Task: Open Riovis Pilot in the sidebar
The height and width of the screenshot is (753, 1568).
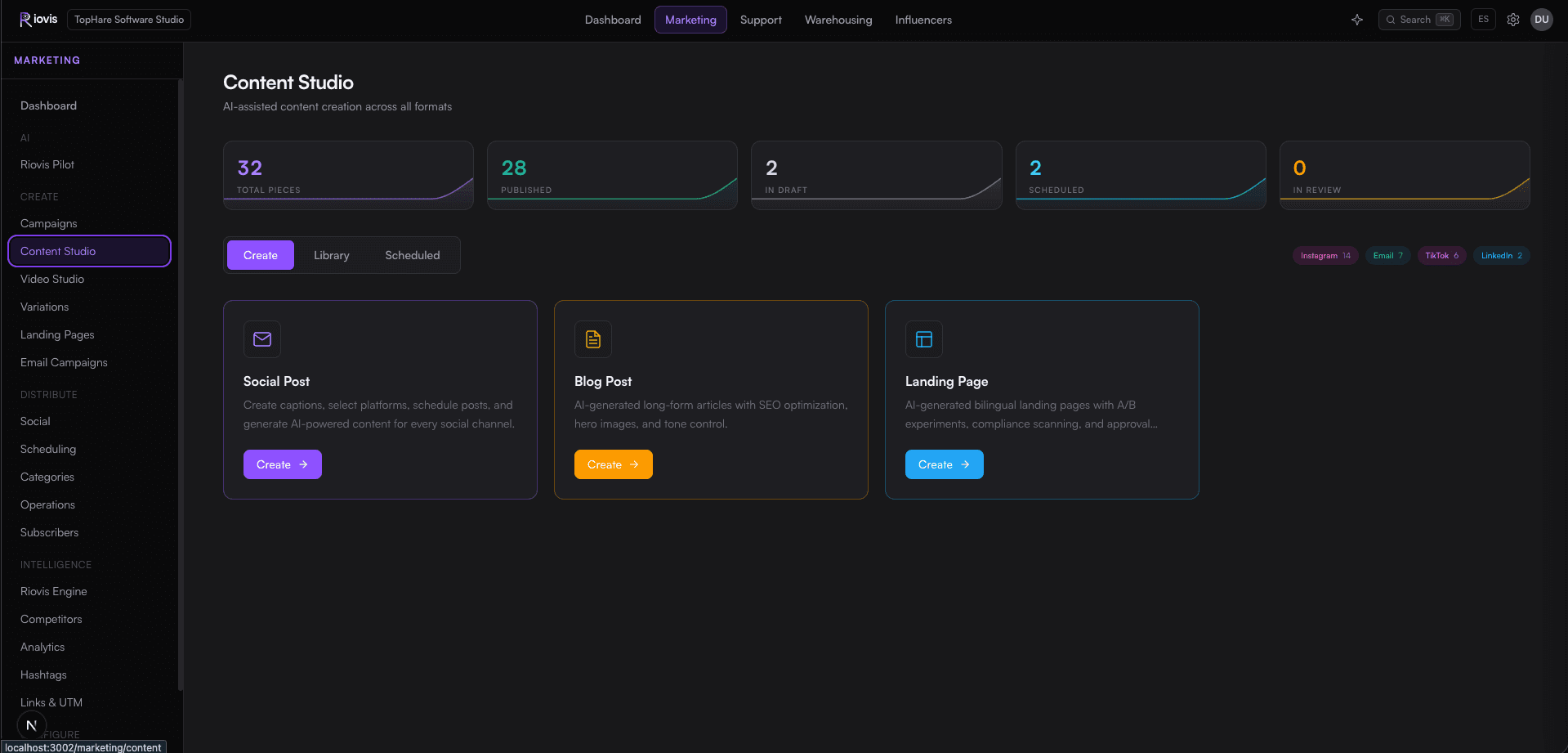Action: point(89,164)
